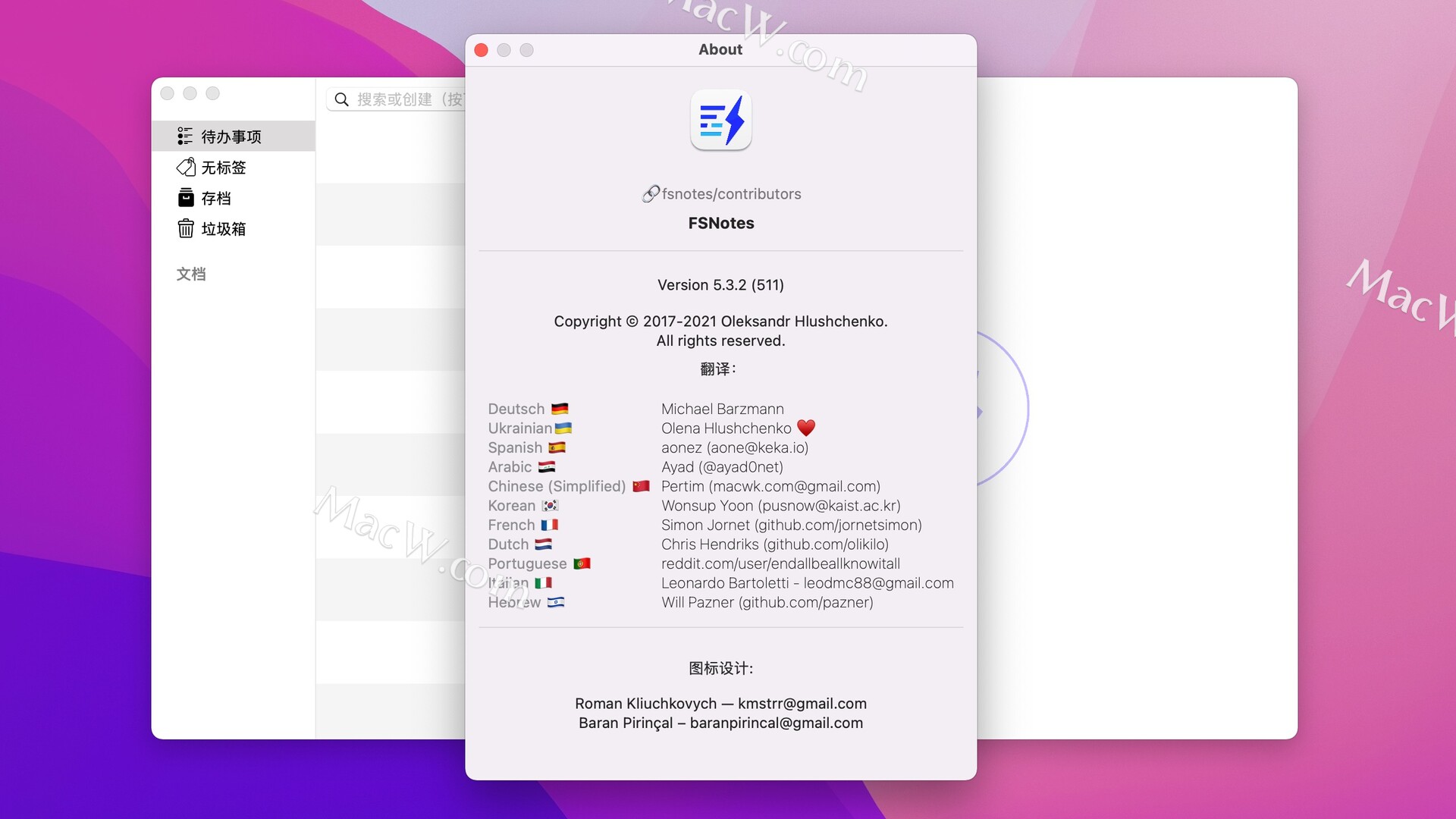Click the 待办事项 sidebar tree item

click(x=235, y=136)
